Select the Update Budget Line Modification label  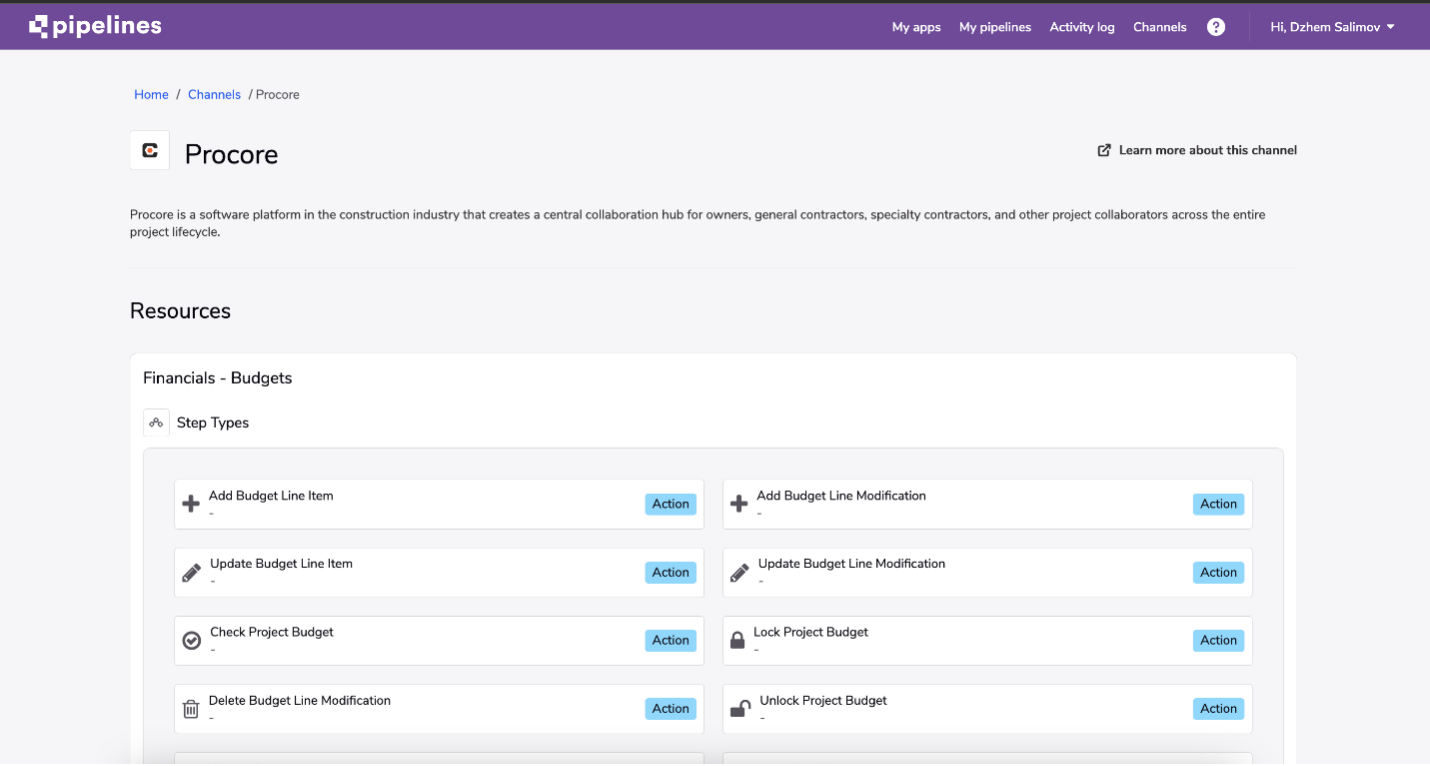(x=851, y=564)
